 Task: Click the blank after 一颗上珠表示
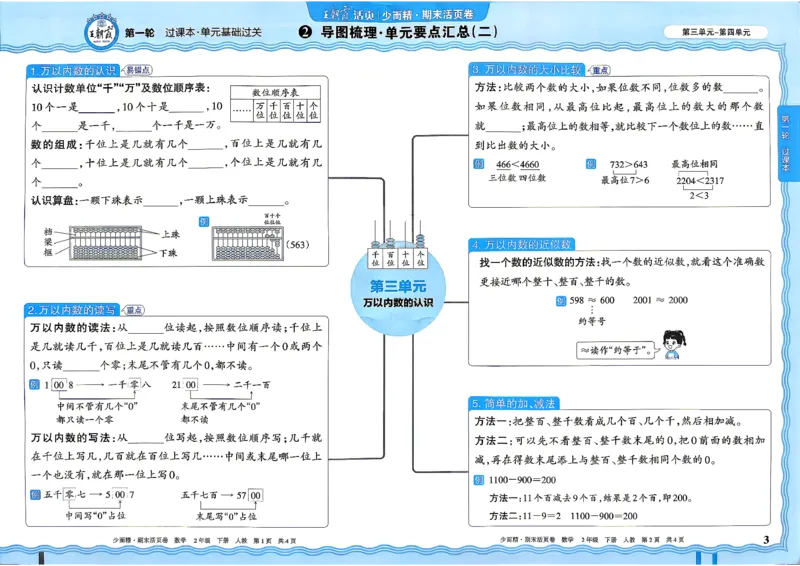(265, 201)
